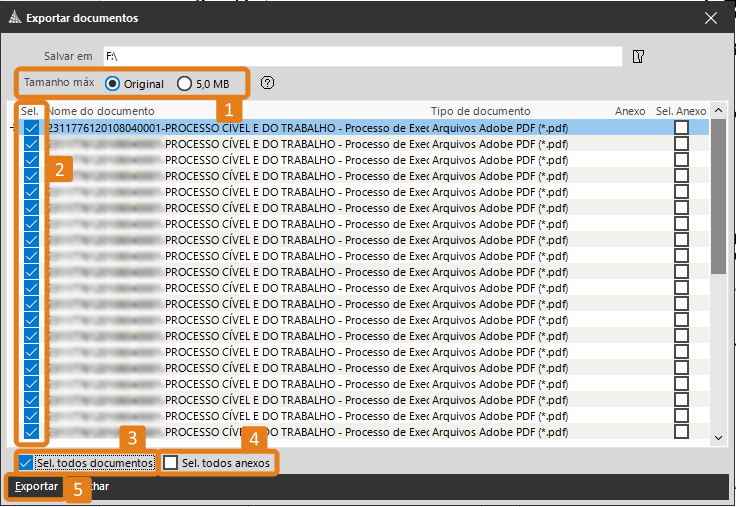Screen dimensions: 736x507
Task: Click the Exportar button
Action: pos(36,486)
